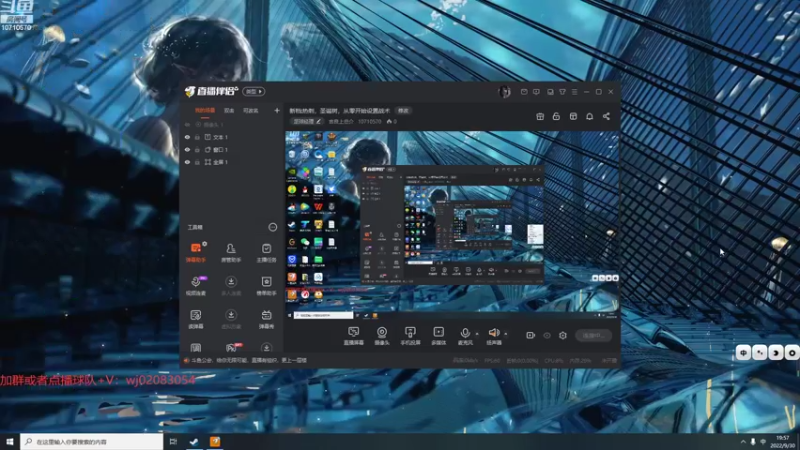The width and height of the screenshot is (800, 450).
Task: Click the 弹幕助手 tool icon
Action: pyautogui.click(x=196, y=248)
